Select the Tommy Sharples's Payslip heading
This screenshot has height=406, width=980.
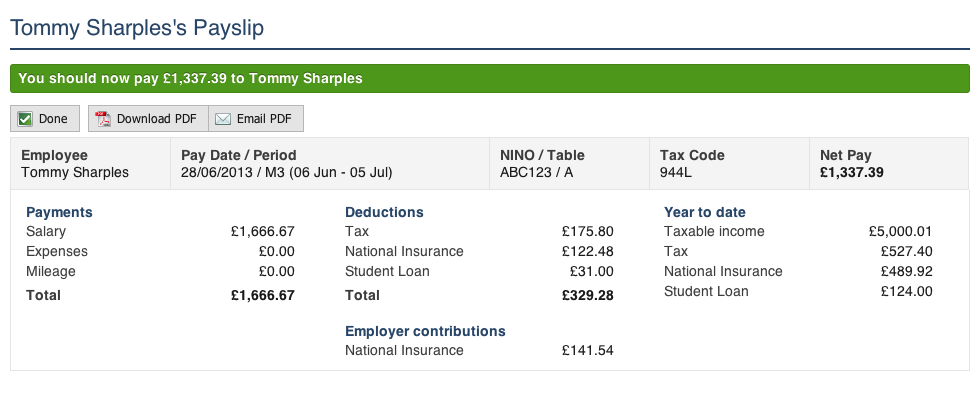137,28
